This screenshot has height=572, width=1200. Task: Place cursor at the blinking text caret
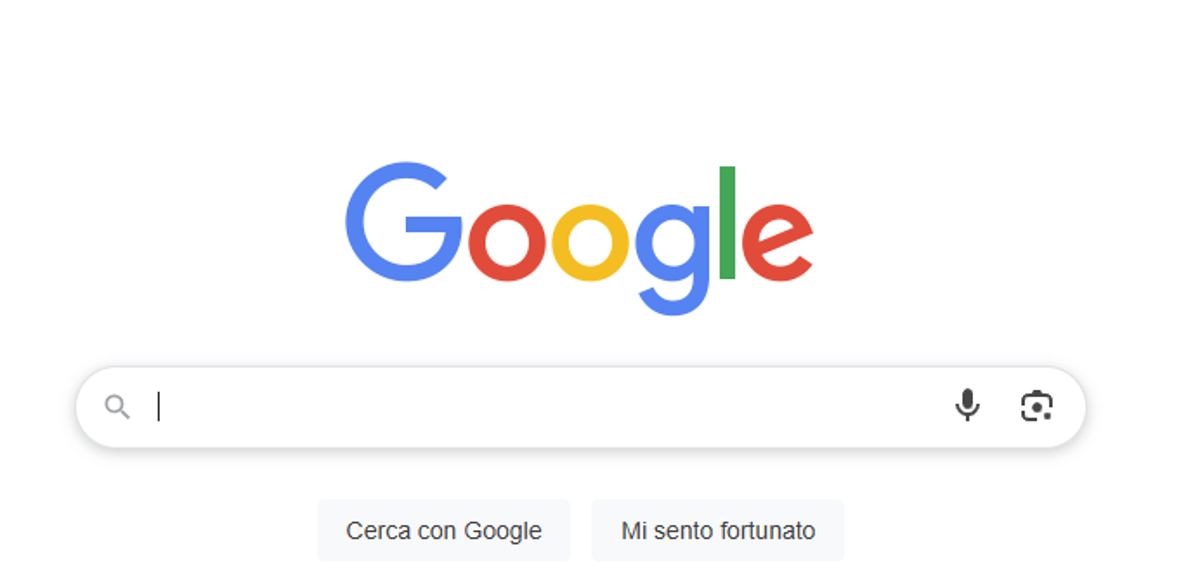coord(158,407)
